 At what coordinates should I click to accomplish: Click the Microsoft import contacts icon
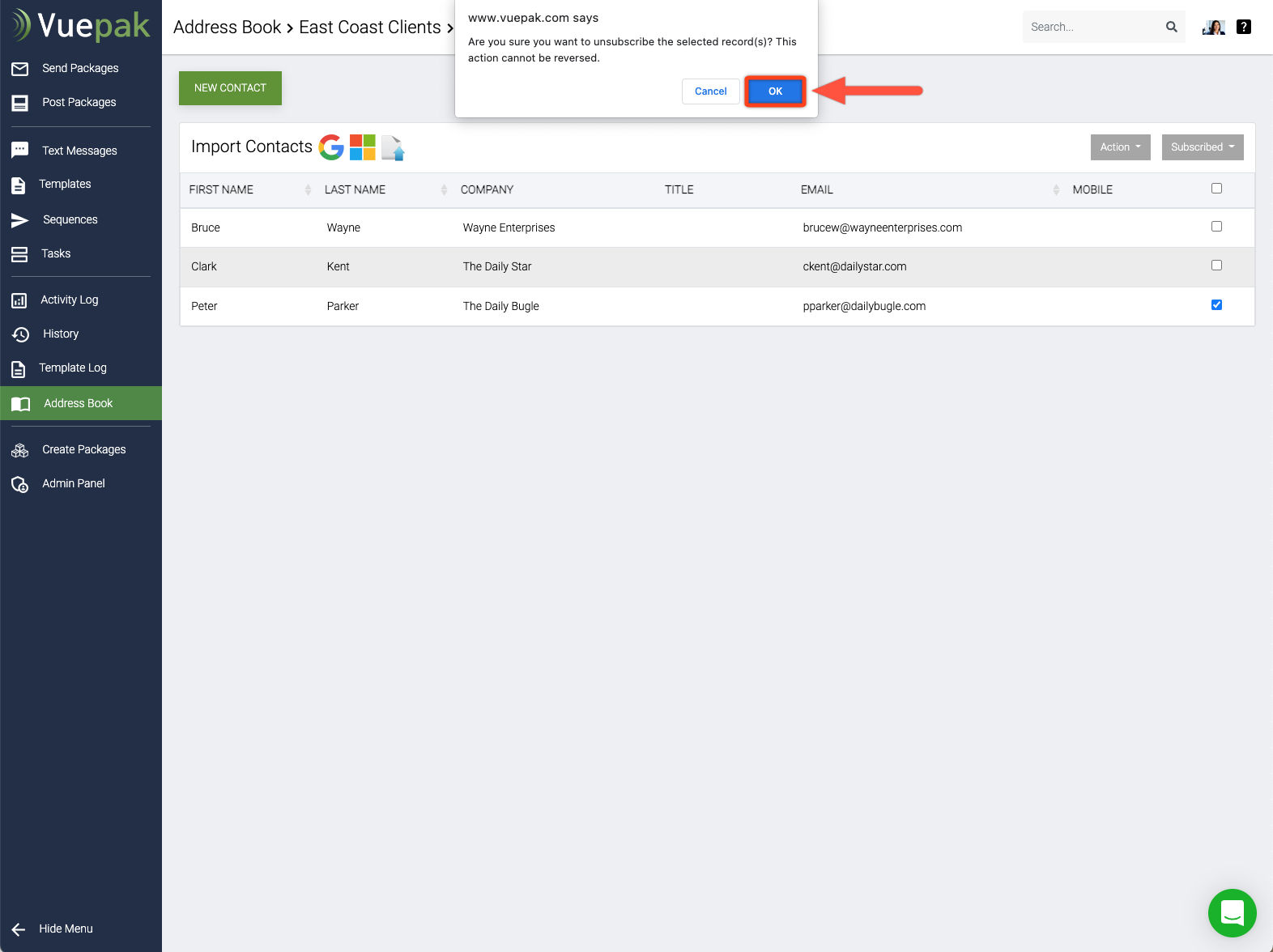(x=363, y=147)
